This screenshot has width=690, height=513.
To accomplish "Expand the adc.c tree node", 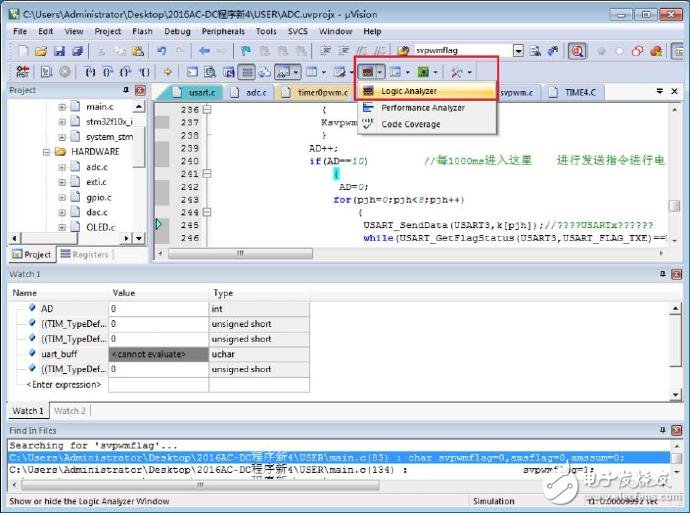I will [62, 167].
